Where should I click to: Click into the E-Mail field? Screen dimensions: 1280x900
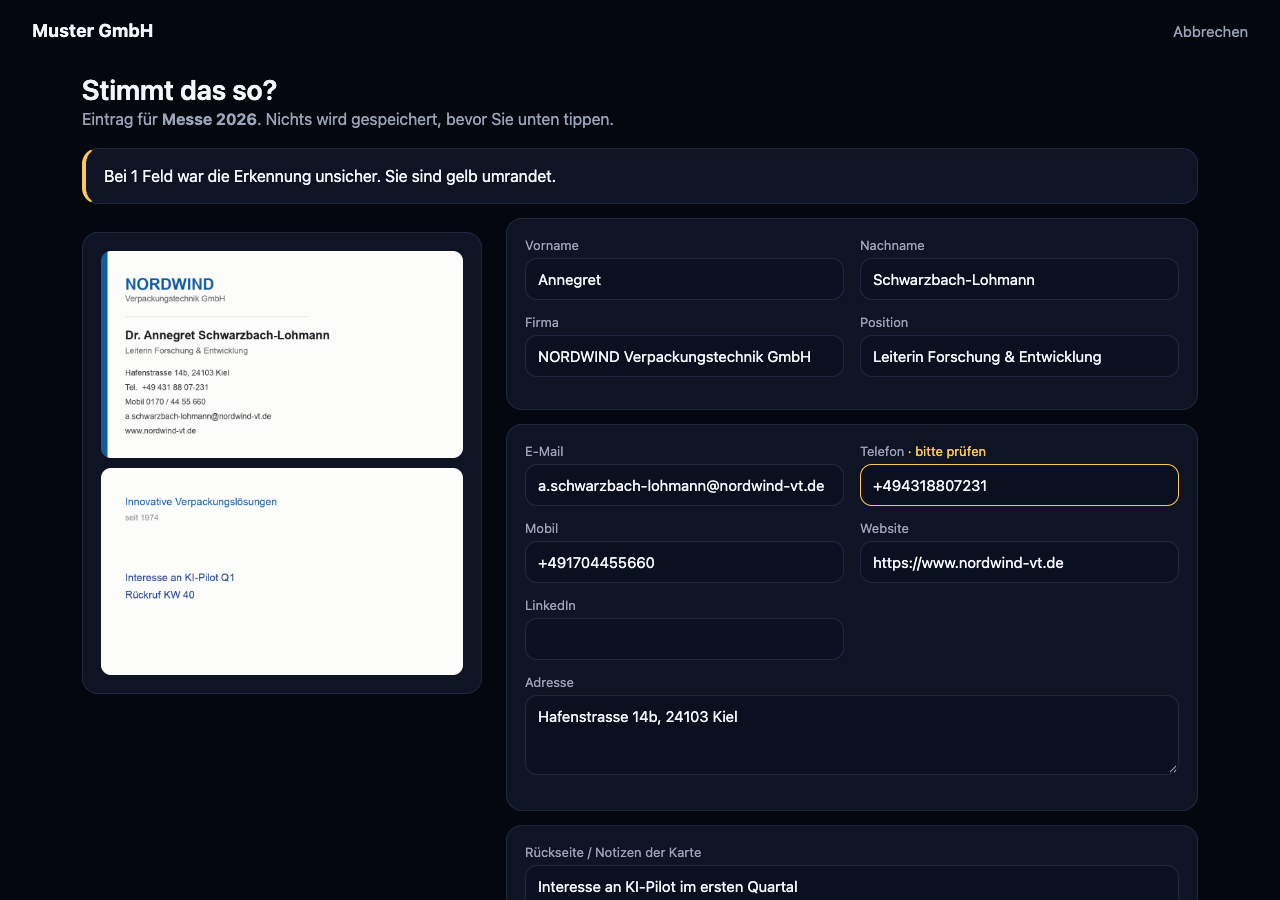tap(684, 485)
